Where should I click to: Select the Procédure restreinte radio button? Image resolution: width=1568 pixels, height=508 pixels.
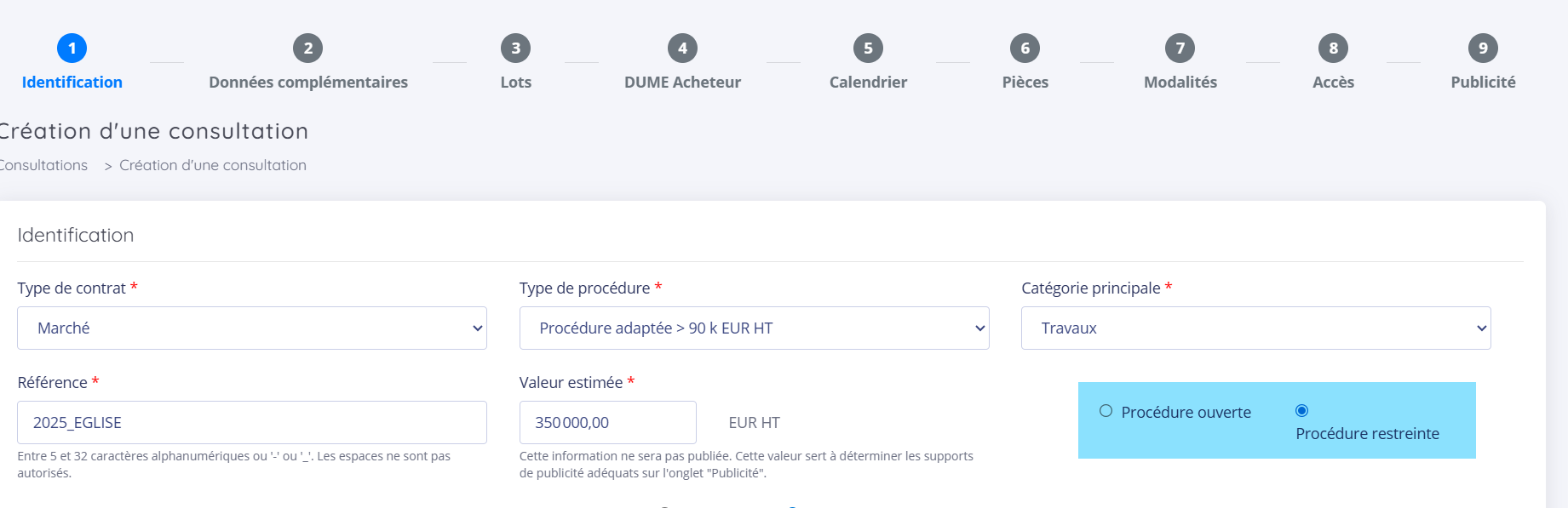[x=1301, y=411]
